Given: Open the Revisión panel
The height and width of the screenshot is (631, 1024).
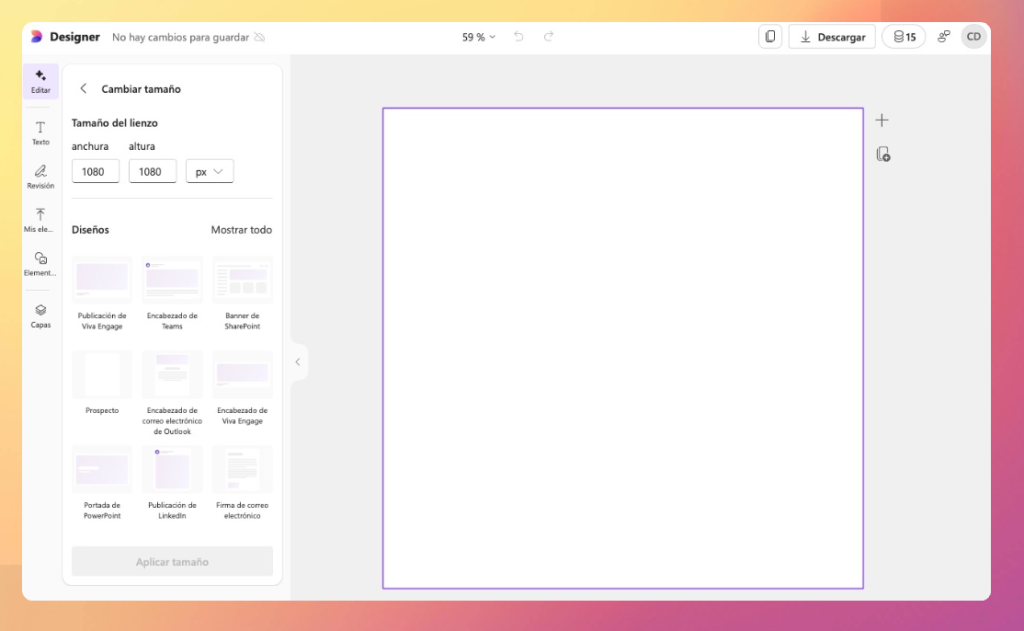Looking at the screenshot, I should pos(41,176).
